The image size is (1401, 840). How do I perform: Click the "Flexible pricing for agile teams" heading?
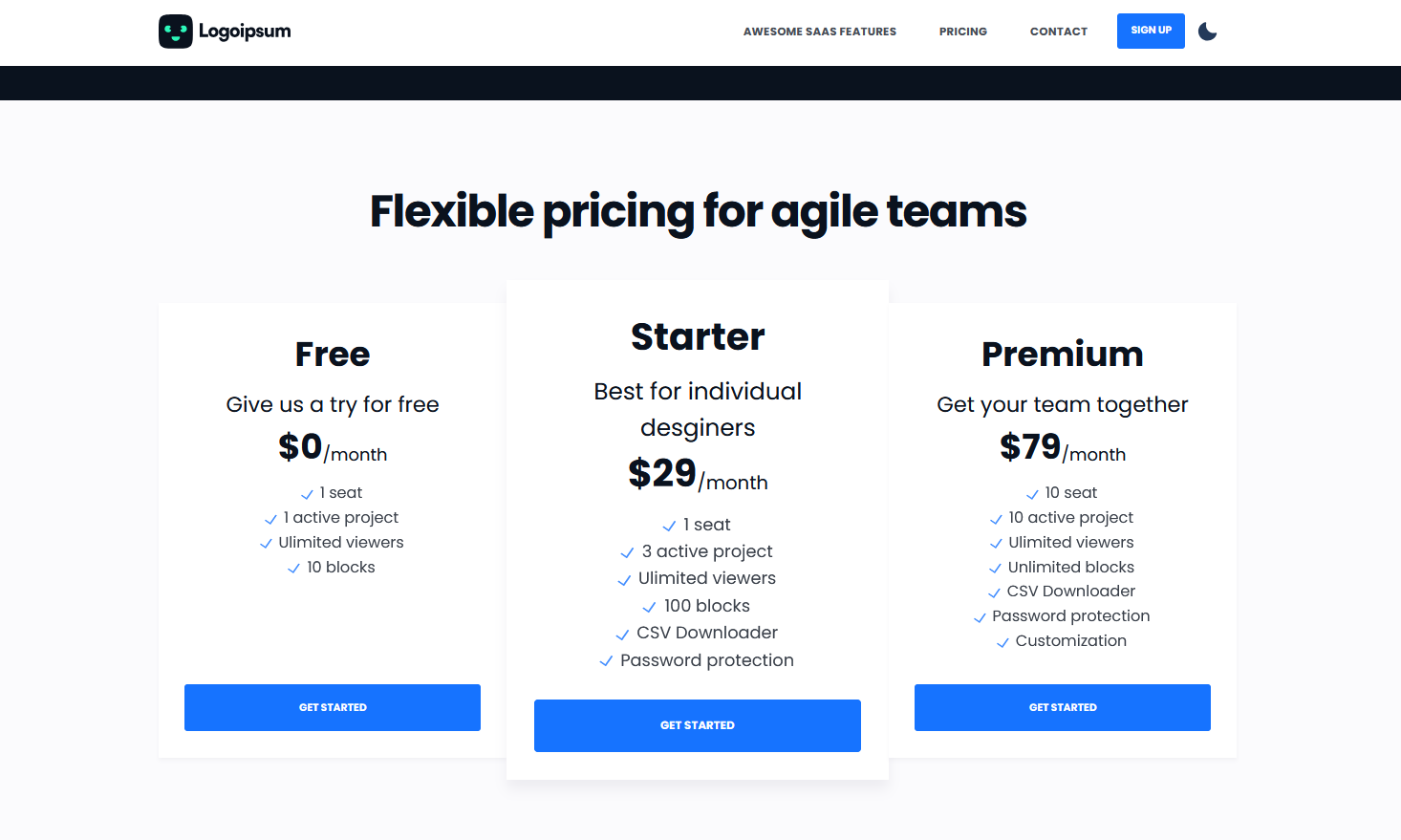click(698, 211)
